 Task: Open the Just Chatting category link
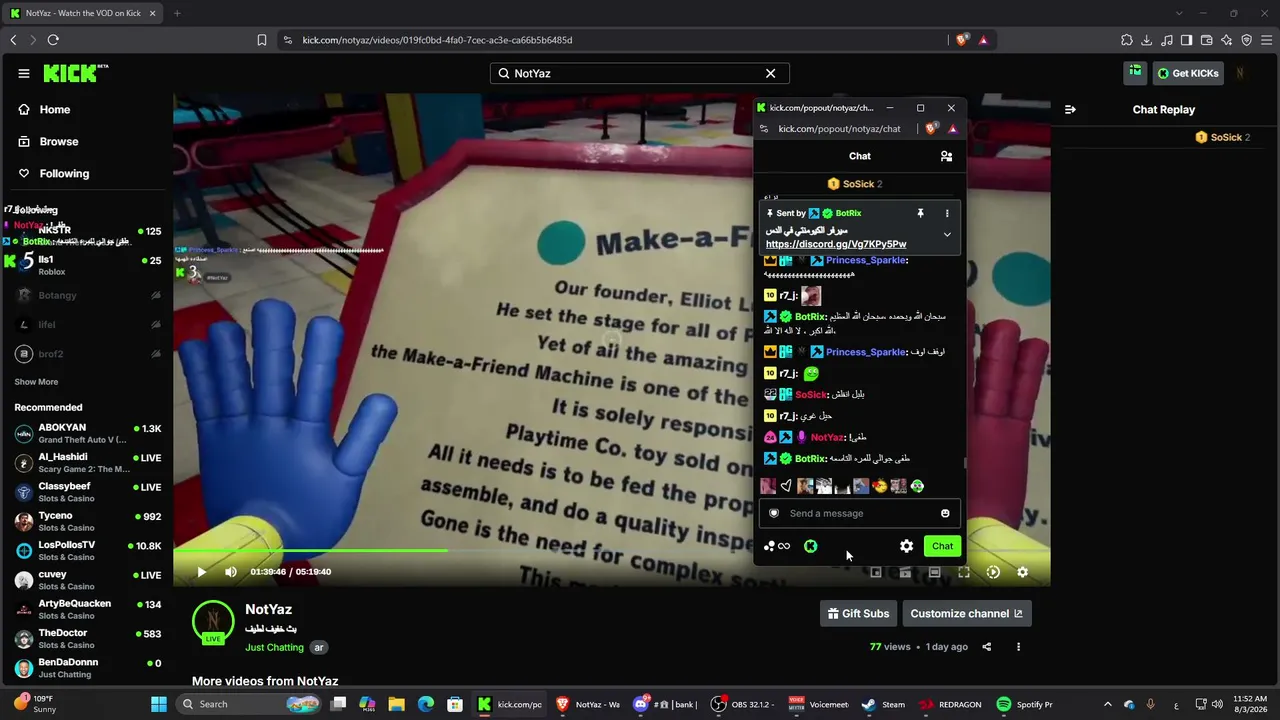point(274,647)
